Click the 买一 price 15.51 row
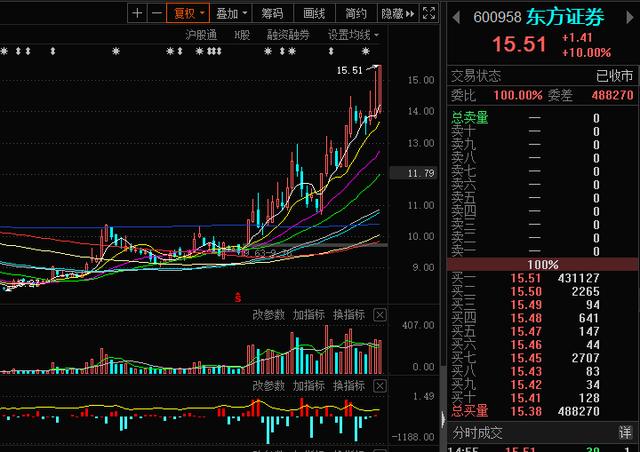640x452 pixels. pos(543,278)
